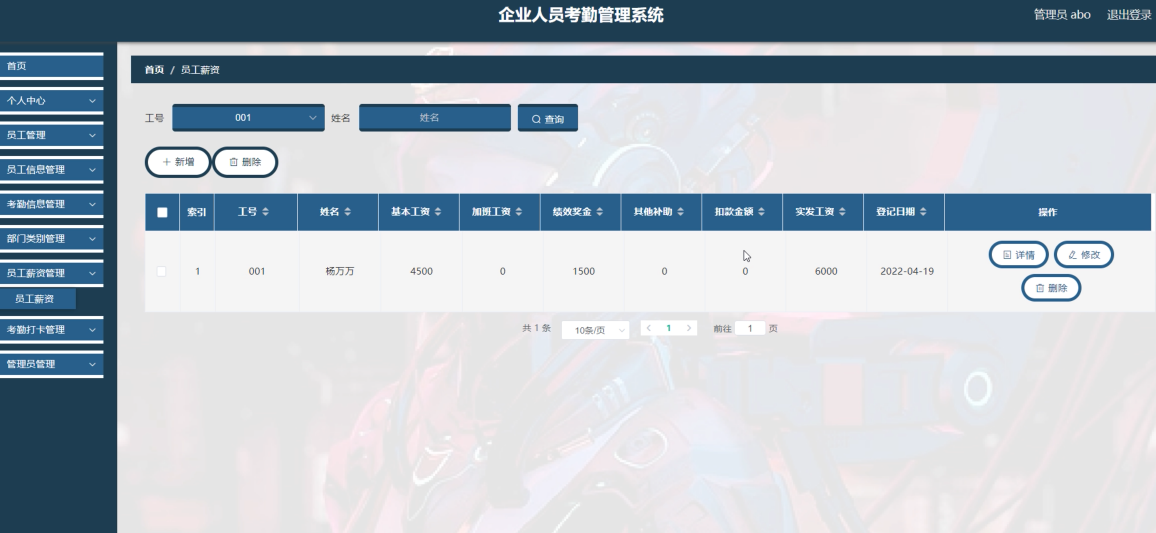Click the 详情 button for 杨万万
Screen dimensions: 1156x533
coord(1018,255)
